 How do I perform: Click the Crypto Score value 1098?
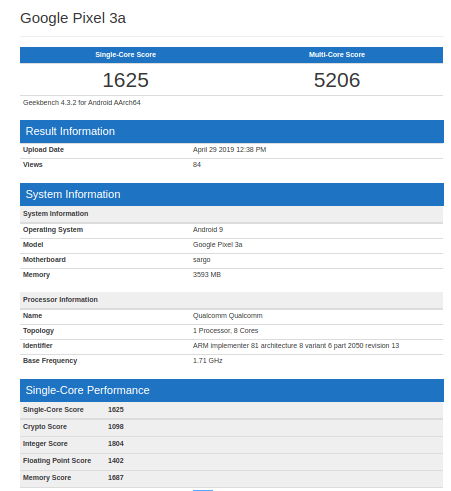(116, 427)
